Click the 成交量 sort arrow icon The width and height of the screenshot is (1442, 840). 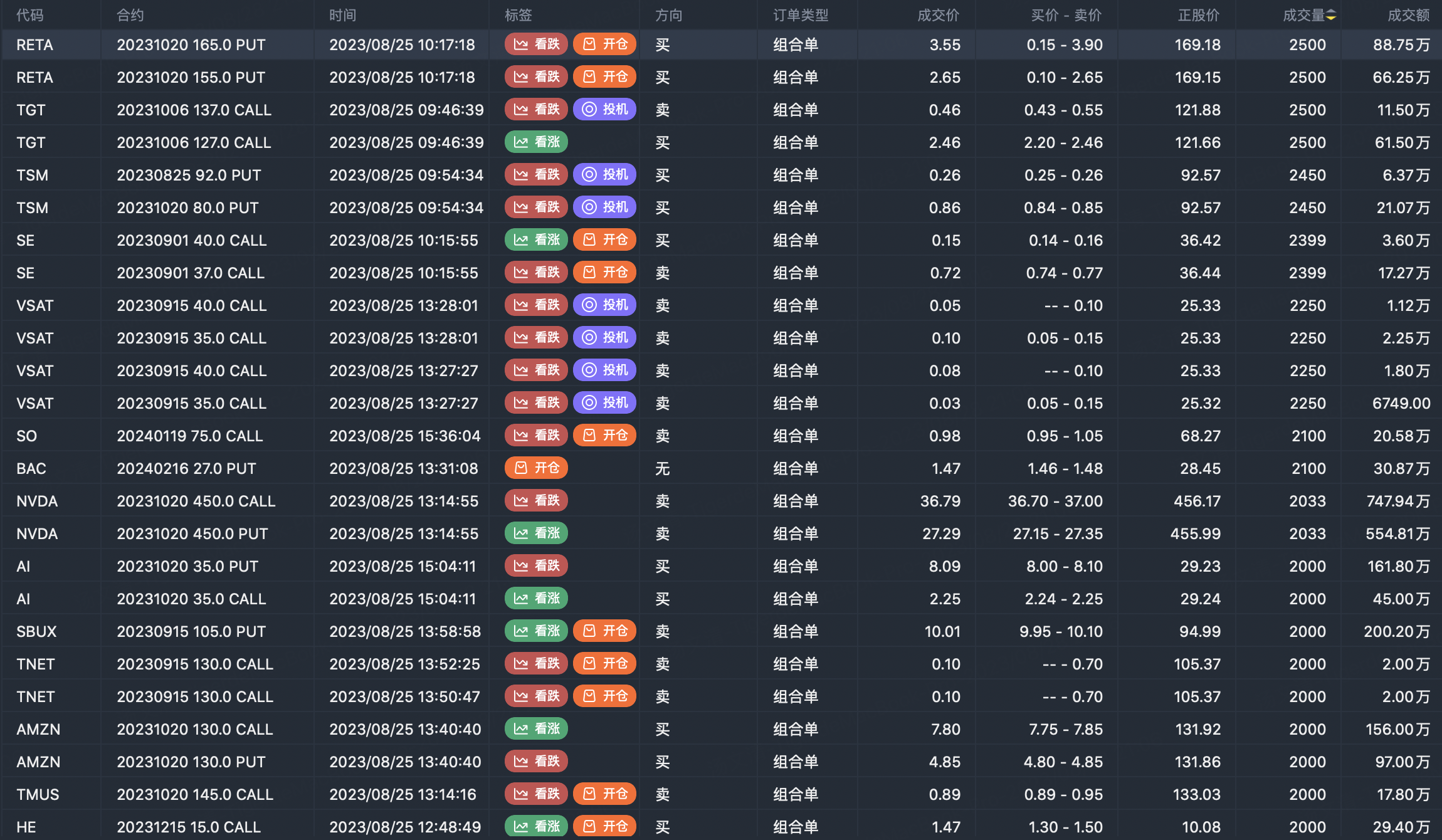point(1332,16)
